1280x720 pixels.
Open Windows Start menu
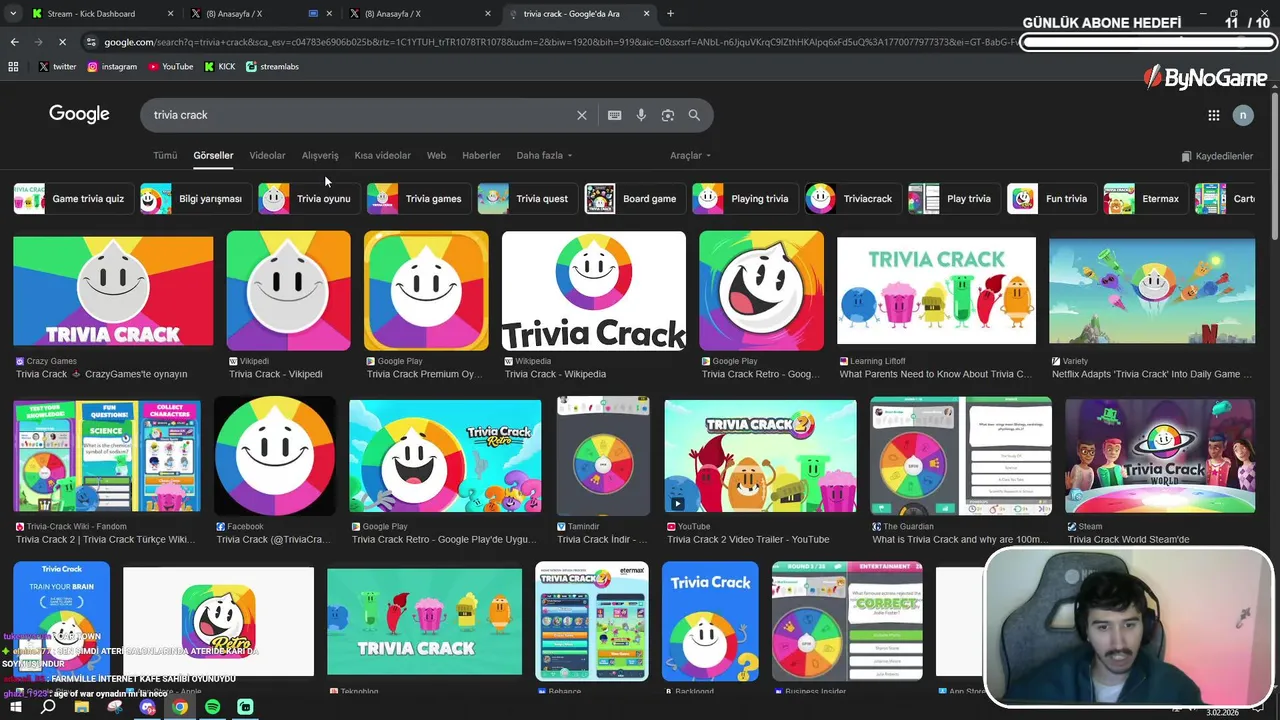16,707
